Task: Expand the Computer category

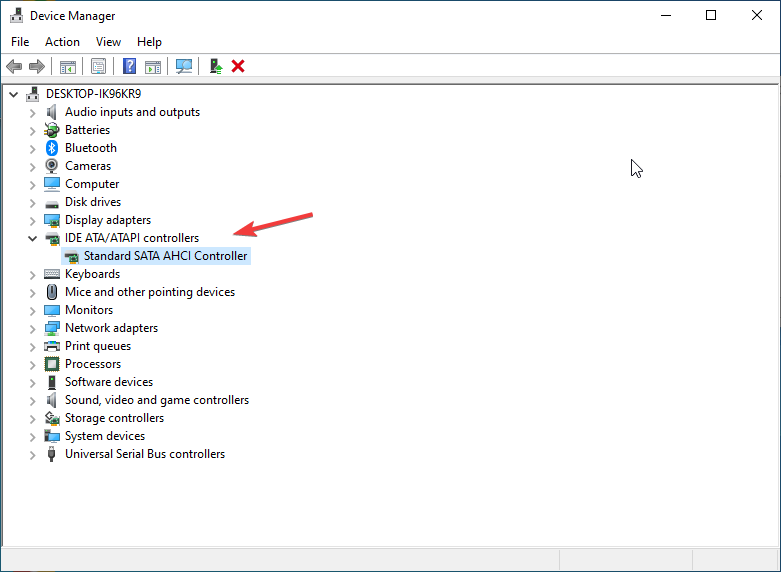Action: (x=32, y=184)
